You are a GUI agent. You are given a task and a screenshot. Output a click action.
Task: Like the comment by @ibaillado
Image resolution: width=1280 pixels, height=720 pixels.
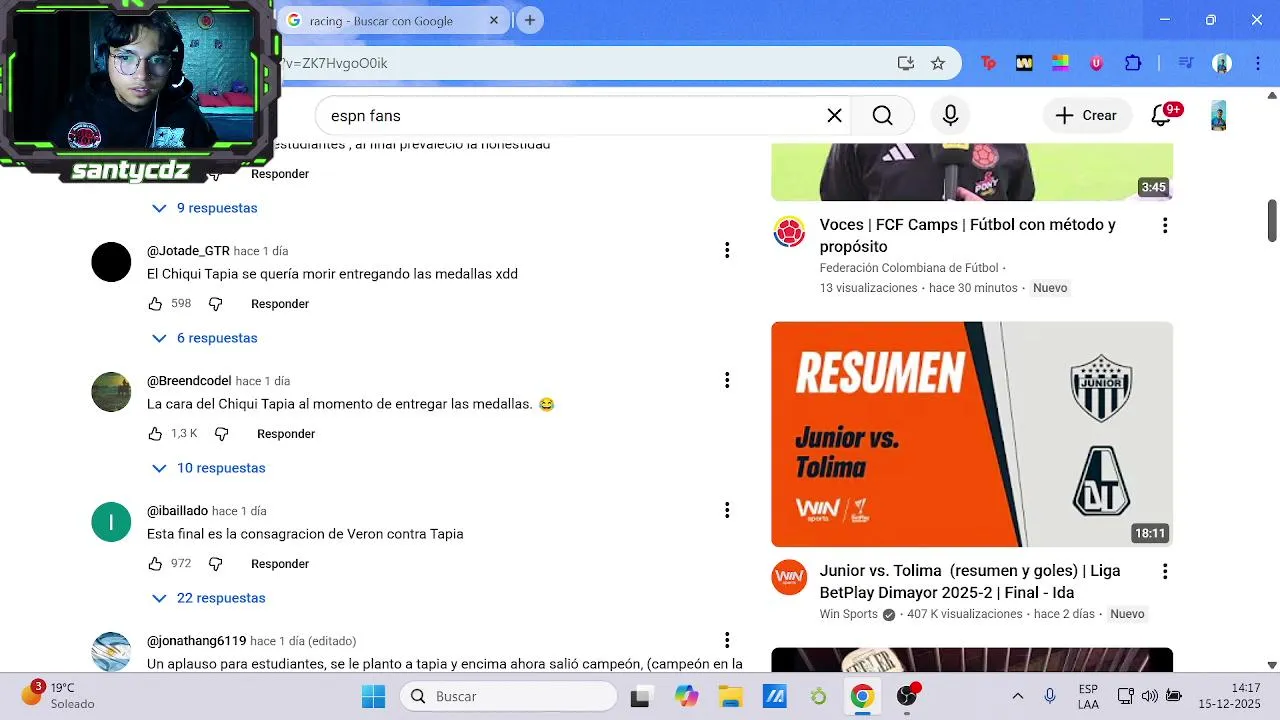click(x=155, y=564)
